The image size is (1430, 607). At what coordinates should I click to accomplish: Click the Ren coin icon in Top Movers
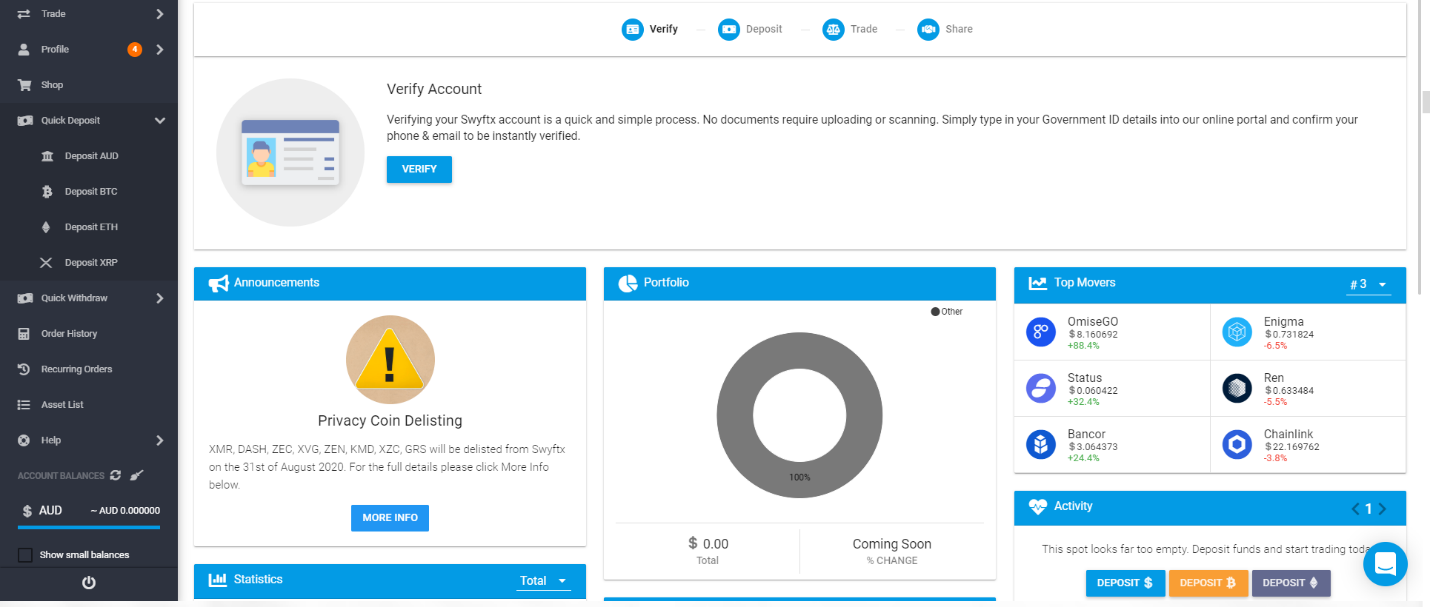tap(1237, 389)
